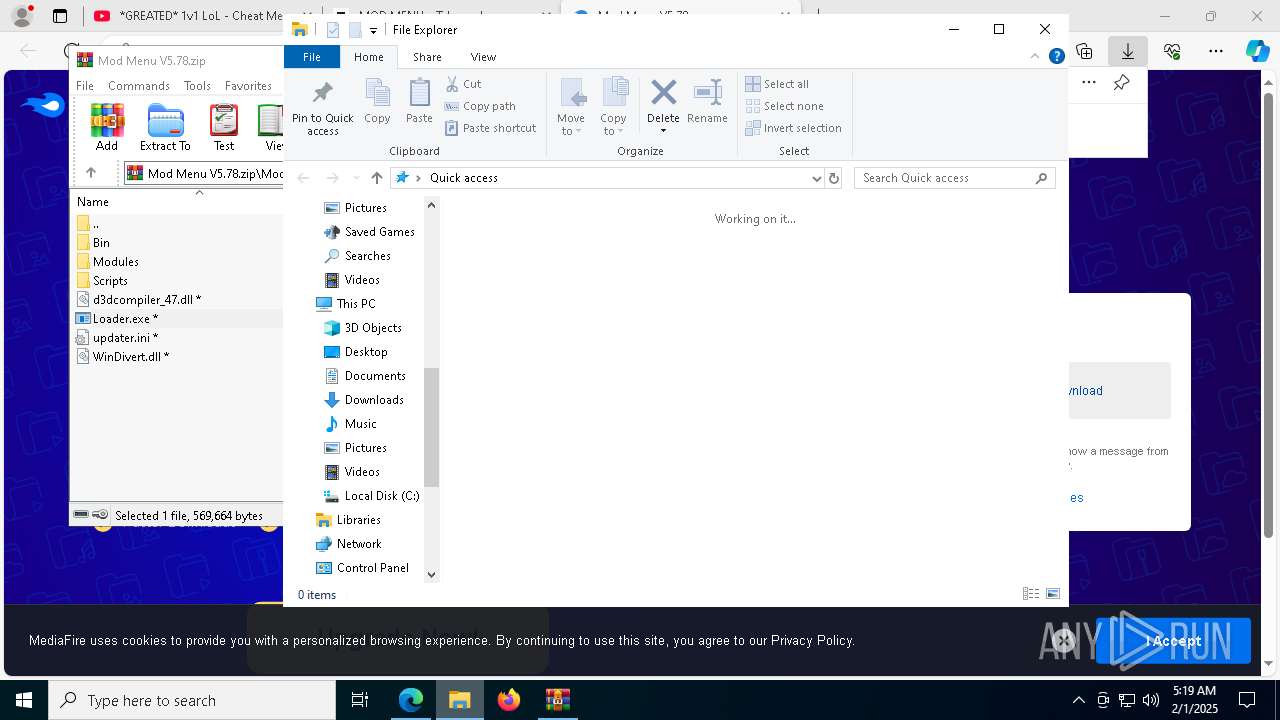1280x720 pixels.
Task: Open the recent locations dropdown arrow
Action: (x=355, y=178)
